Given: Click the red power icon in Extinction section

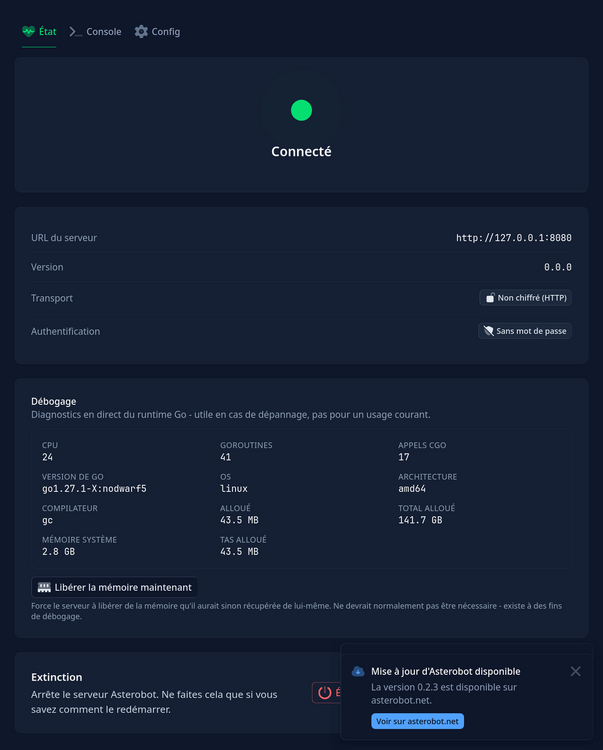Looking at the screenshot, I should 325,693.
